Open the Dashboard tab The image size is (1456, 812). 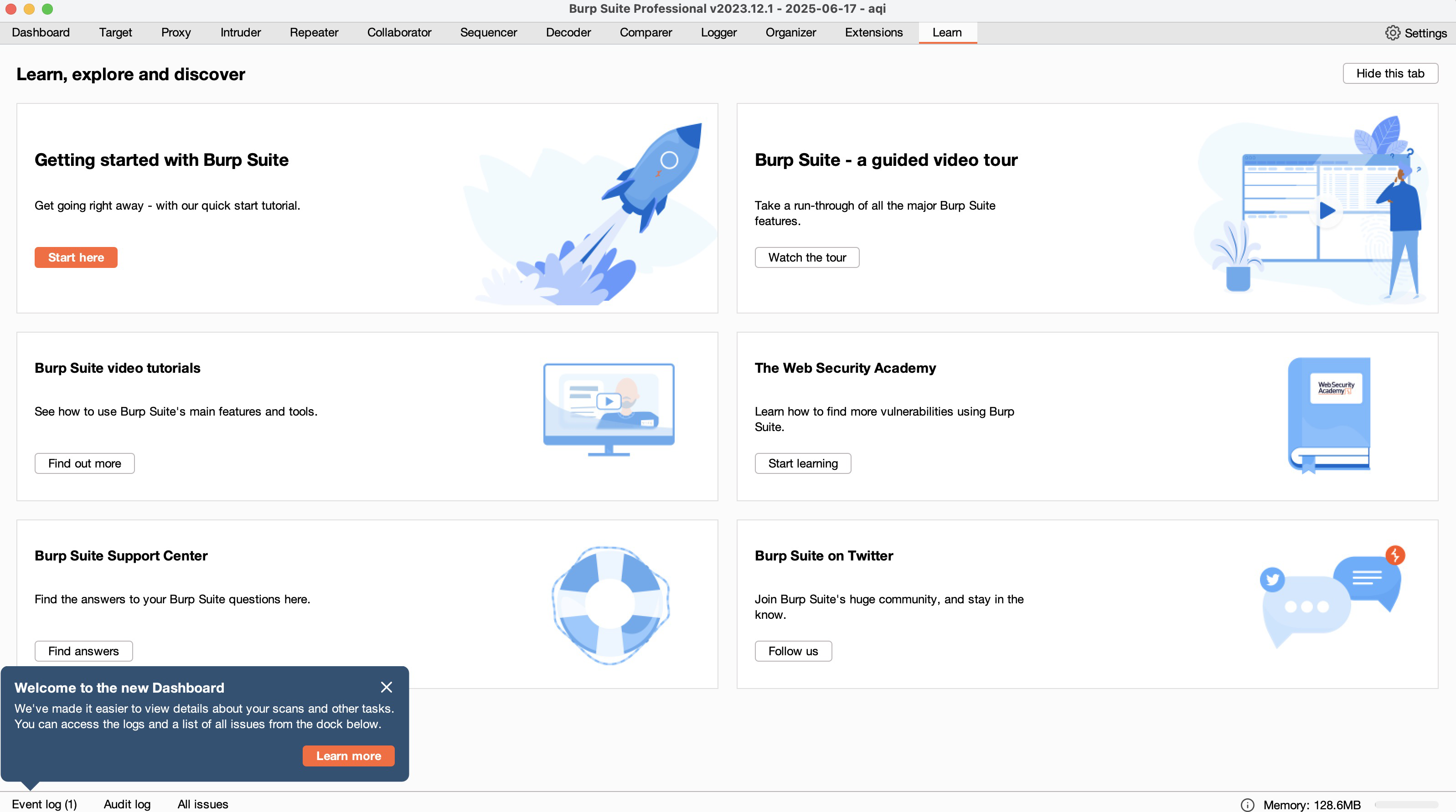[x=40, y=33]
